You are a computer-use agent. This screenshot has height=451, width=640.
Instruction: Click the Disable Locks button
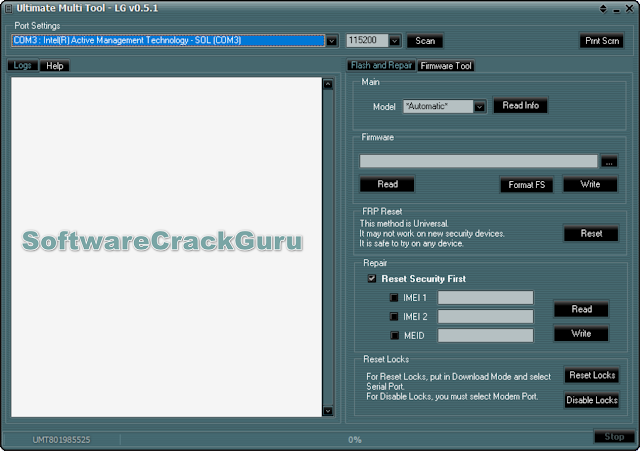(x=592, y=400)
